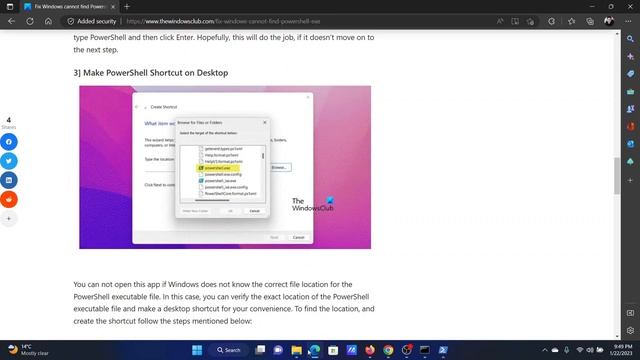Close the Fix Windows cannot find PowerShell tab
The height and width of the screenshot is (360, 640).
tap(113, 7)
